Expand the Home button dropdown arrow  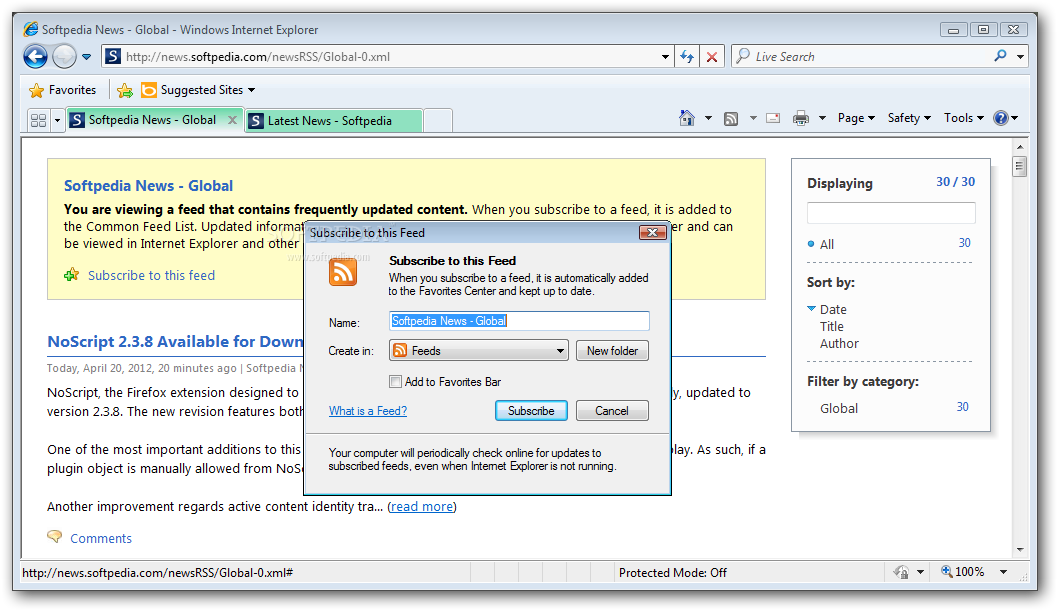coord(708,119)
